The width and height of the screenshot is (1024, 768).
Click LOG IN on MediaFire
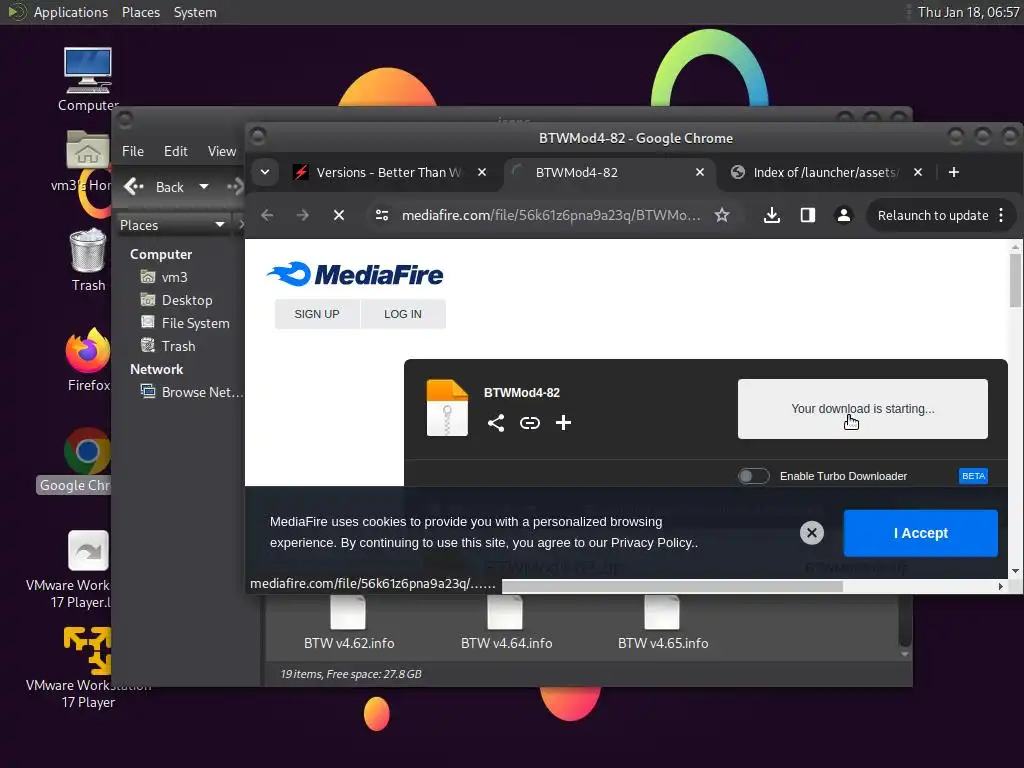(403, 314)
